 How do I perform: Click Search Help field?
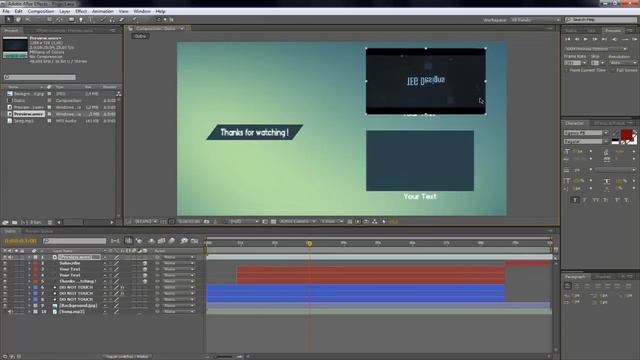pos(601,20)
